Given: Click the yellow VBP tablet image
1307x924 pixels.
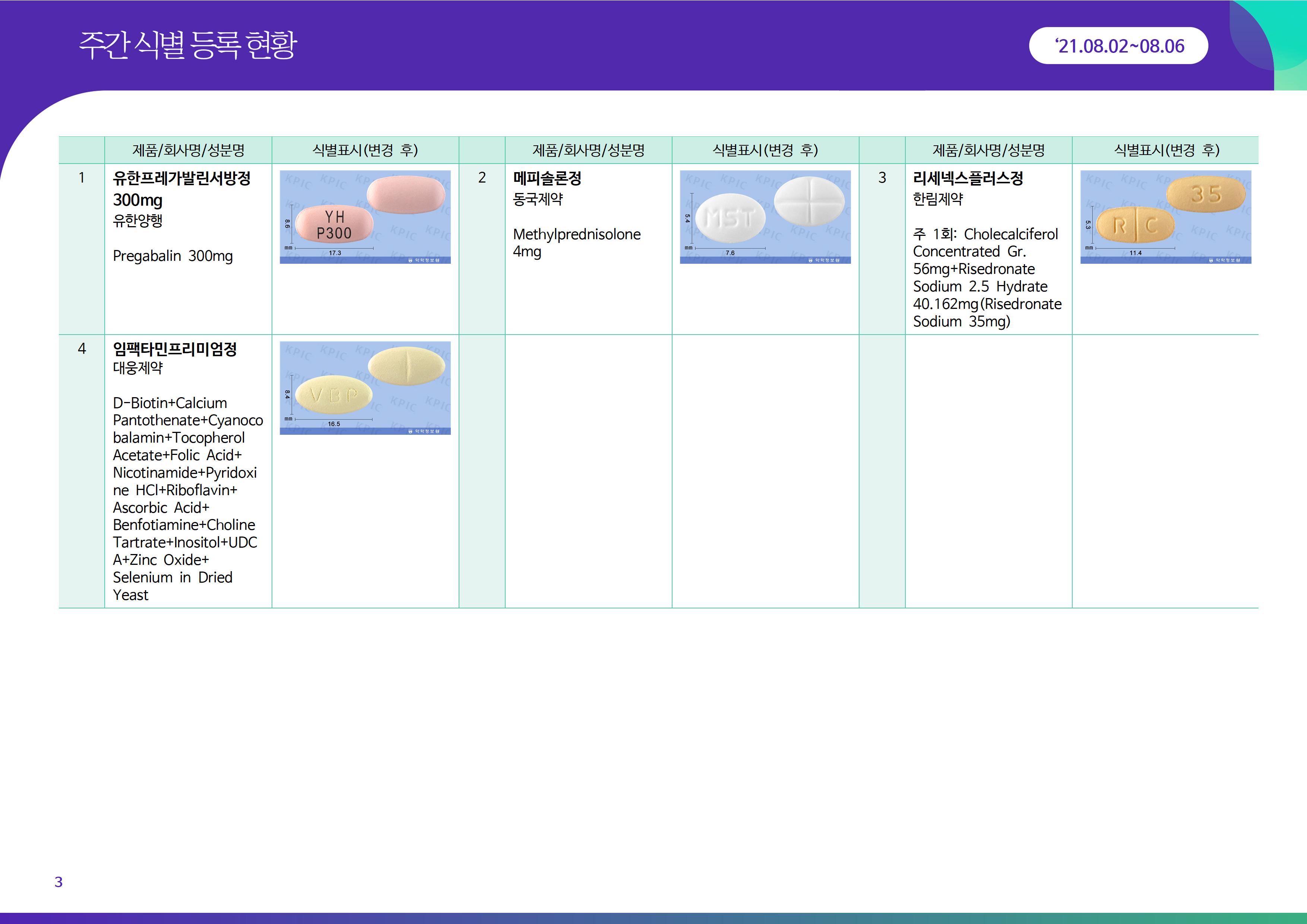Looking at the screenshot, I should [334, 395].
